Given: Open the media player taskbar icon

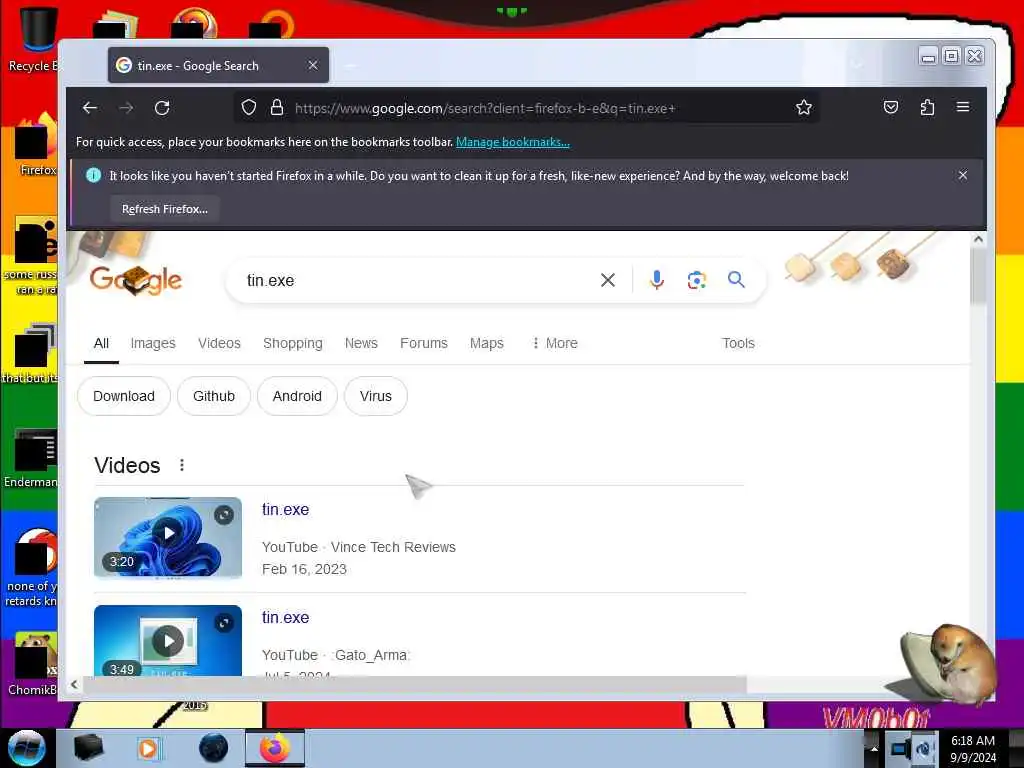Looking at the screenshot, I should pos(148,748).
